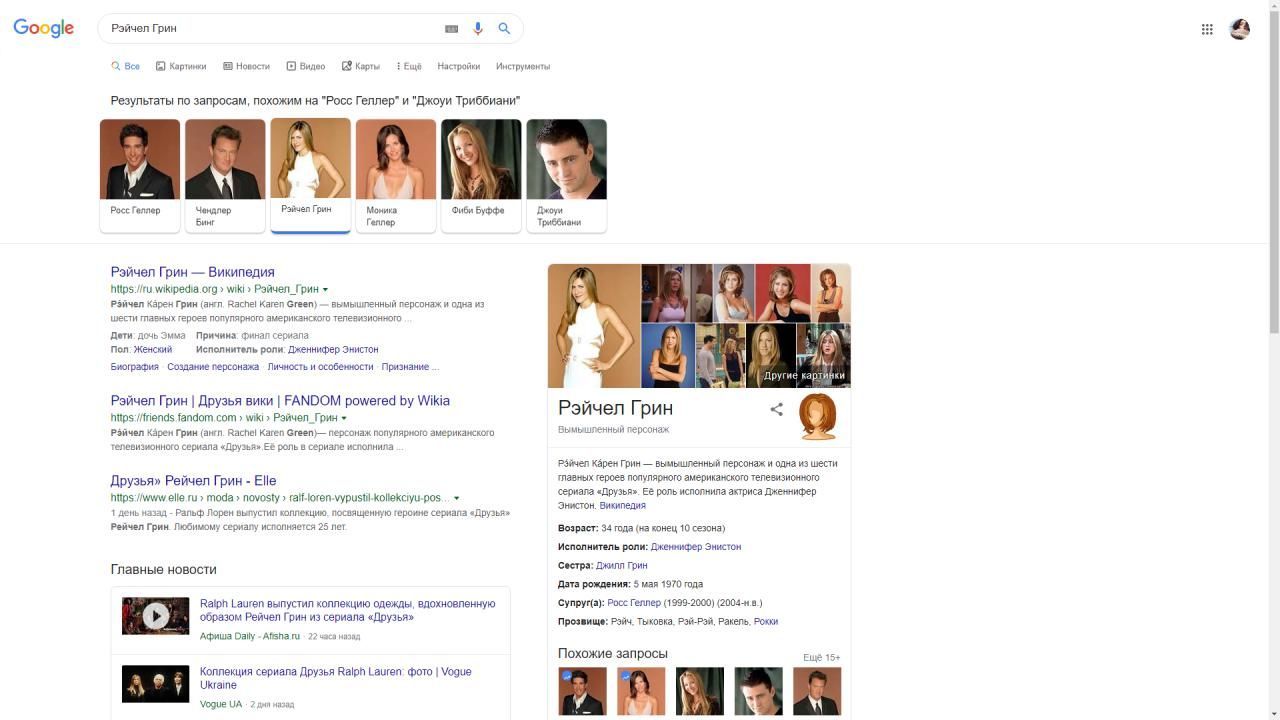Select the Все search tab
This screenshot has height=720, width=1280.
(126, 66)
